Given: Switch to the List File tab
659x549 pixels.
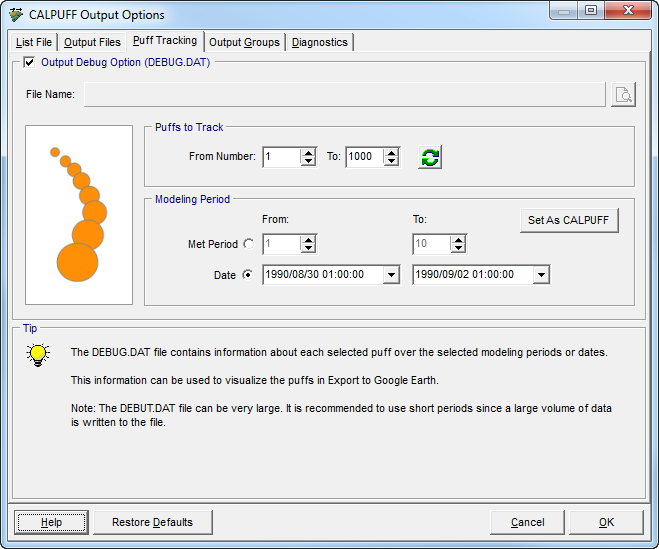Looking at the screenshot, I should click(x=34, y=42).
